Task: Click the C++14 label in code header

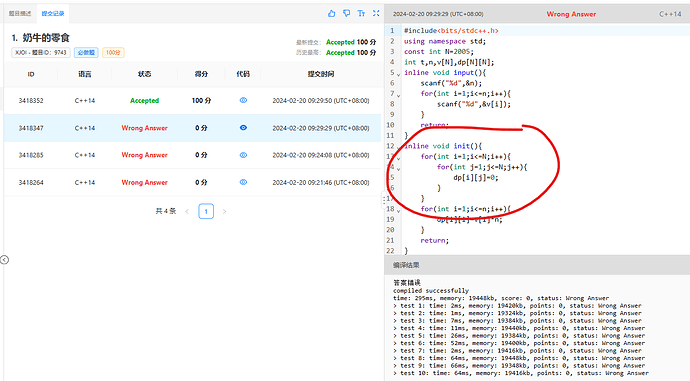Action: [x=670, y=14]
